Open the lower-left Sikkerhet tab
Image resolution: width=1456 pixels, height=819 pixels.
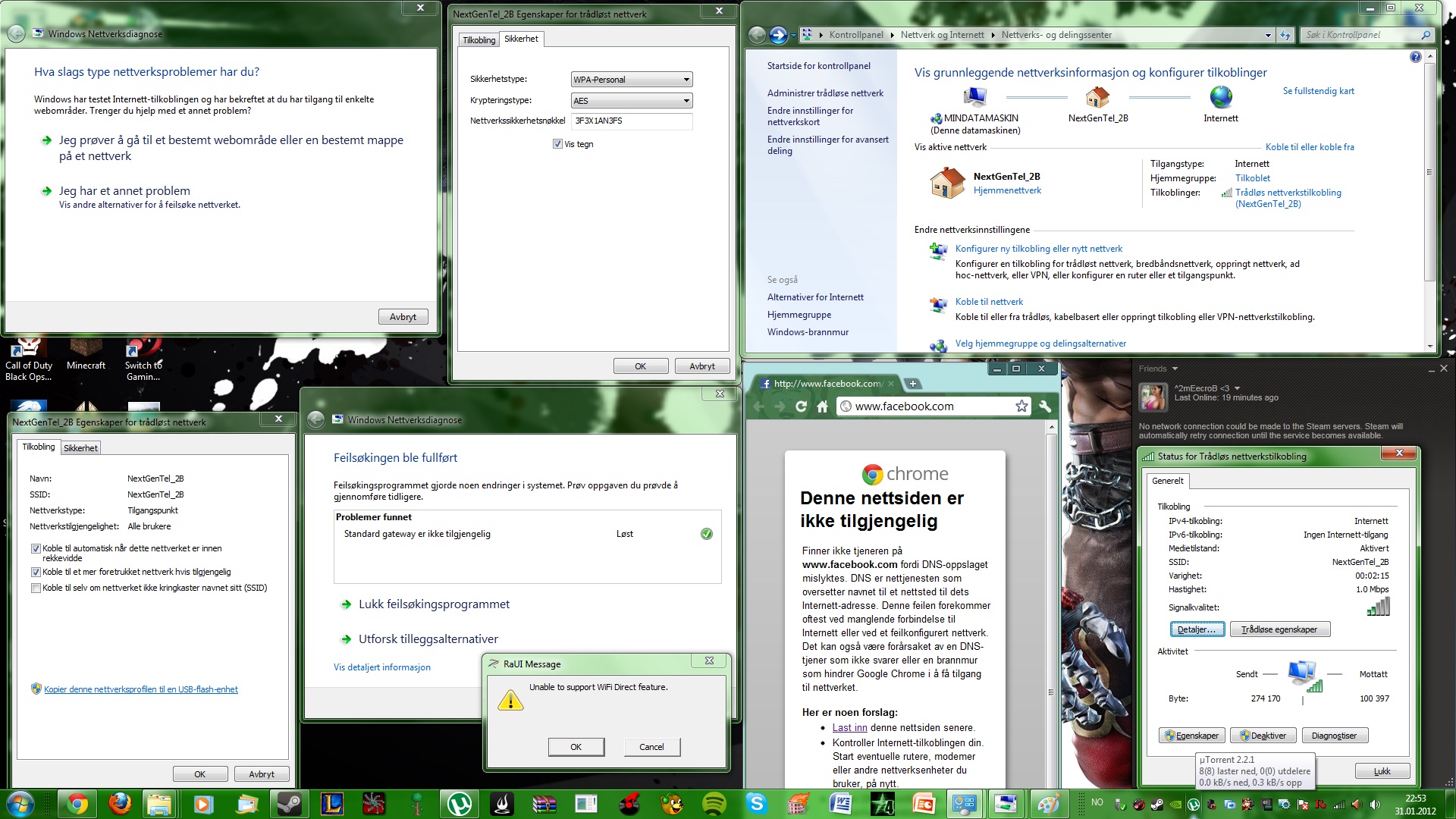(80, 448)
